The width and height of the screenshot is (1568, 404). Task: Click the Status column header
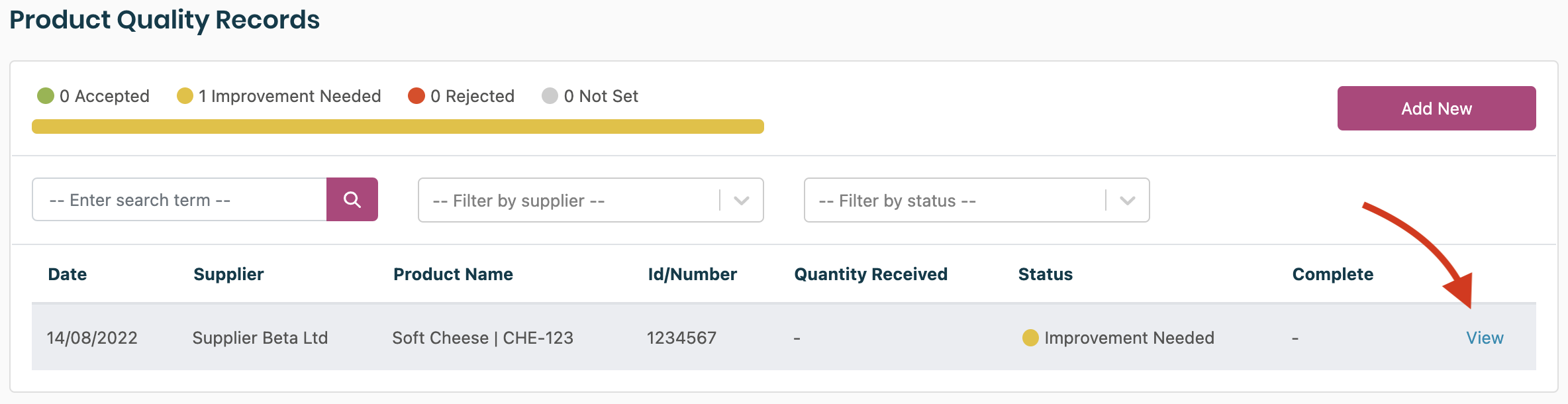coord(1045,274)
